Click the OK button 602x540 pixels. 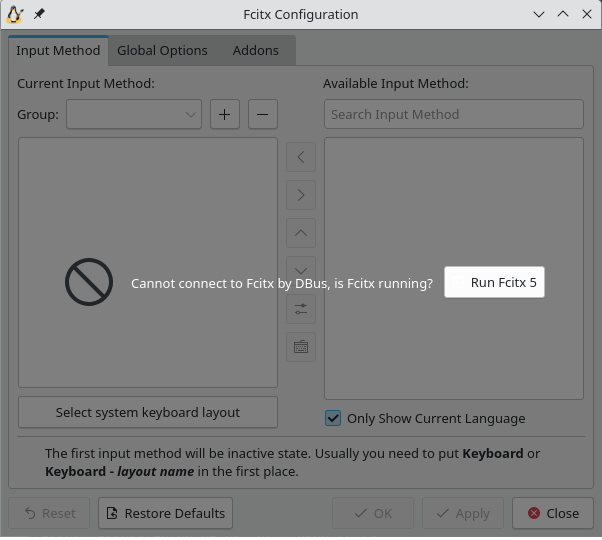373,514
